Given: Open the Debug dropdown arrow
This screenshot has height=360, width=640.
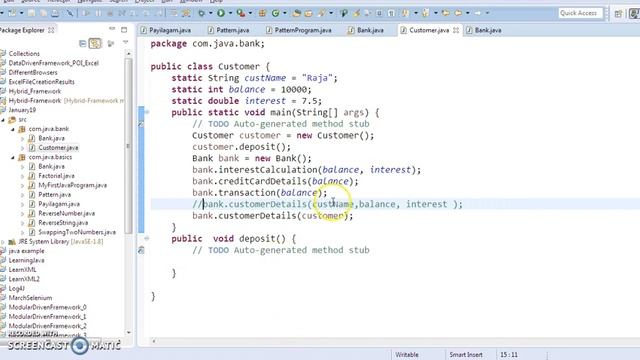Looking at the screenshot, I should pos(211,13).
